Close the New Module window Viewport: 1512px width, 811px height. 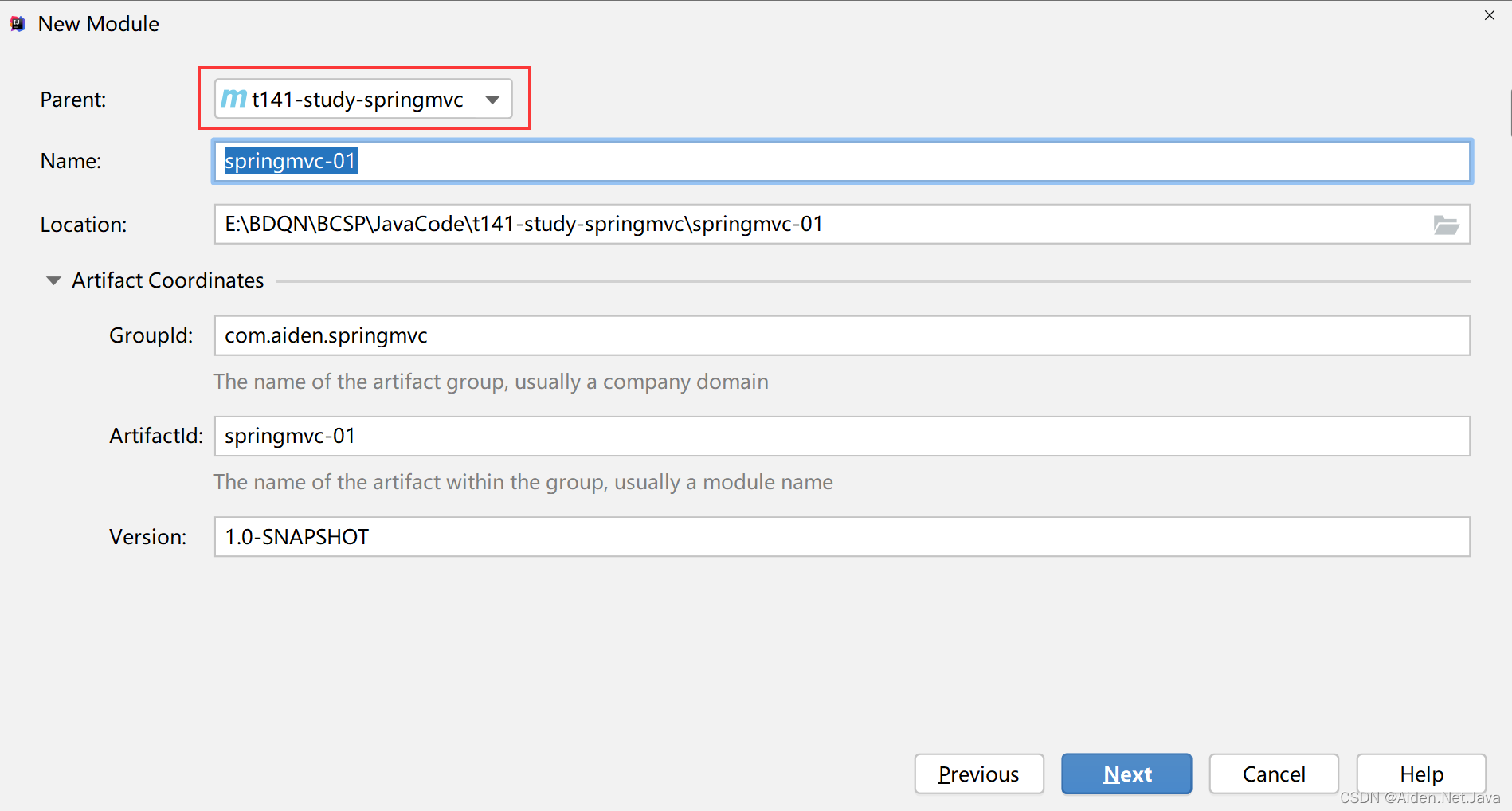(1490, 15)
